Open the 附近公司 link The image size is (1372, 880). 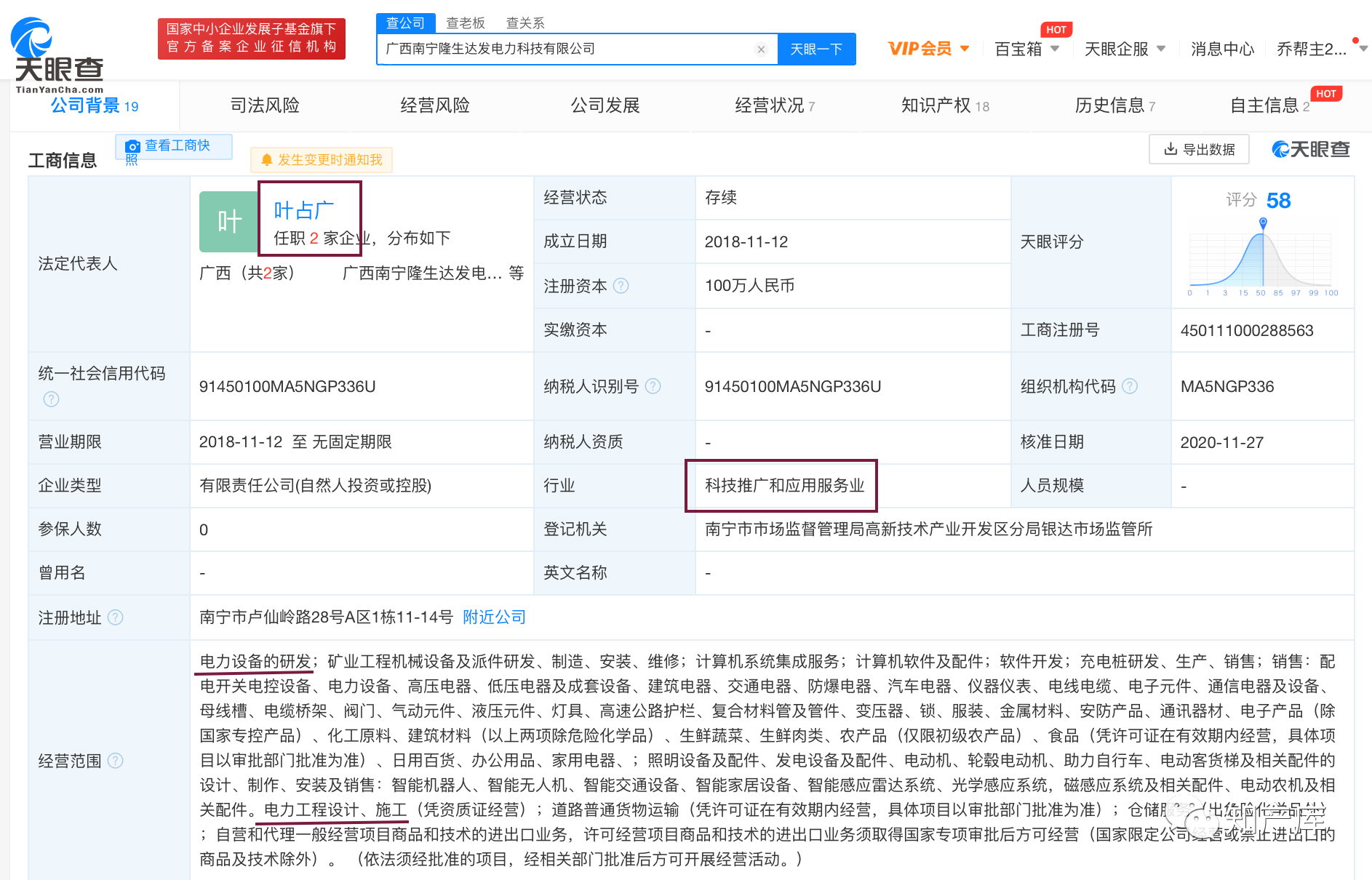tap(495, 617)
